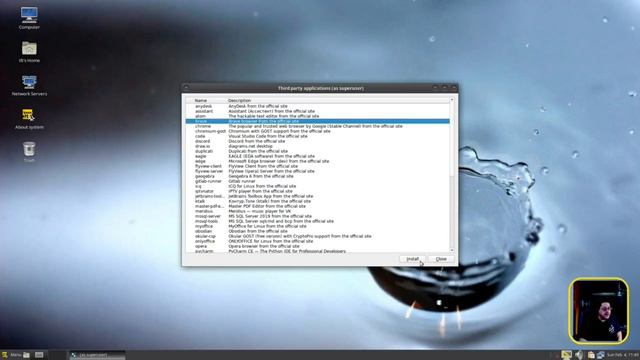The width and height of the screenshot is (640, 360).
Task: Select the jetbrains-toolbox row
Action: pos(318,196)
